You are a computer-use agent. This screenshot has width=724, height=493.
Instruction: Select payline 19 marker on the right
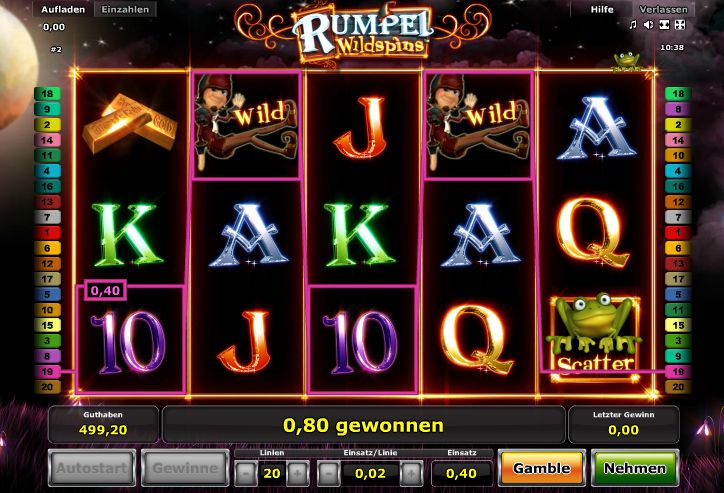tap(678, 372)
